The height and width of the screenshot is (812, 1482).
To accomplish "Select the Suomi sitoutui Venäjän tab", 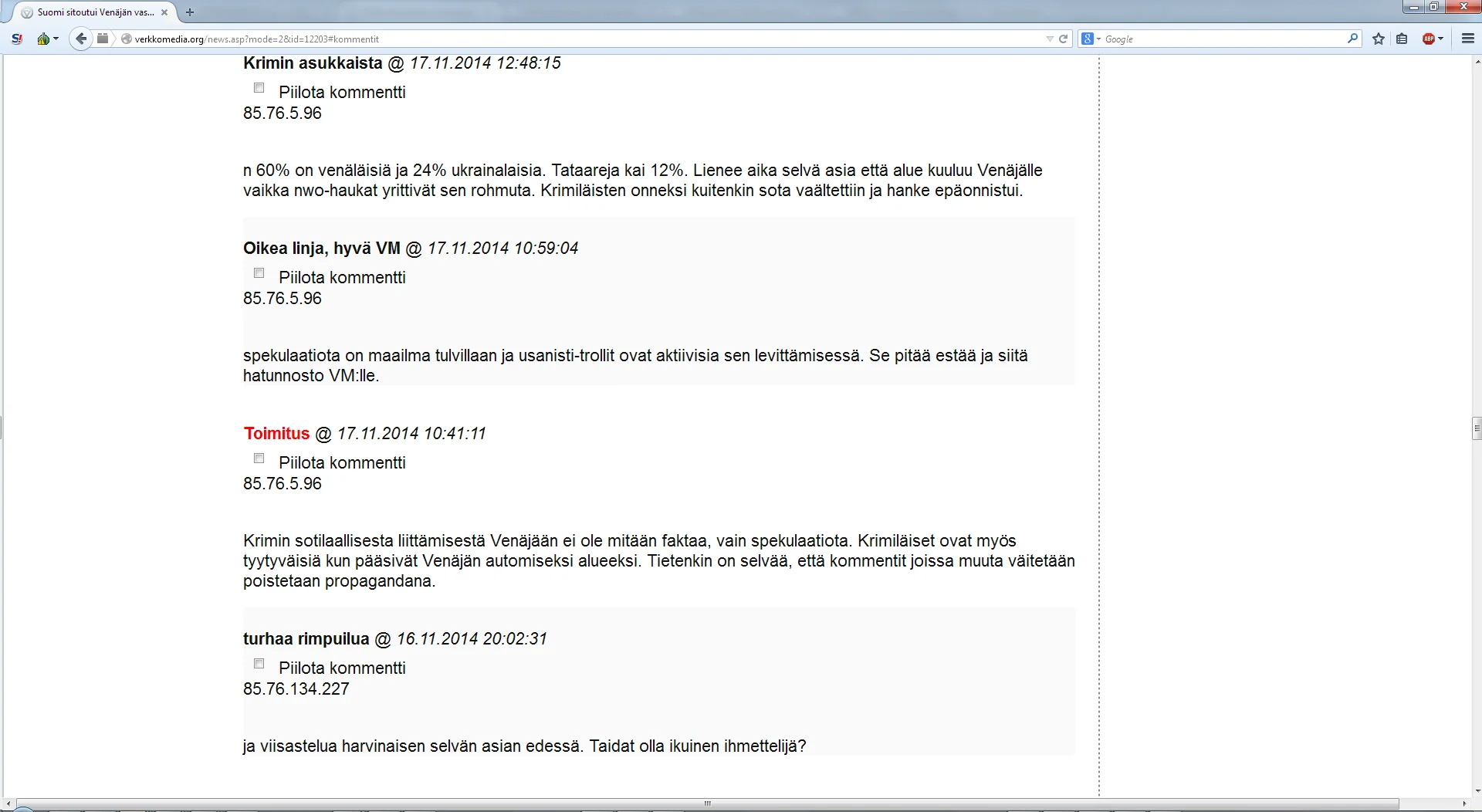I will (x=94, y=12).
